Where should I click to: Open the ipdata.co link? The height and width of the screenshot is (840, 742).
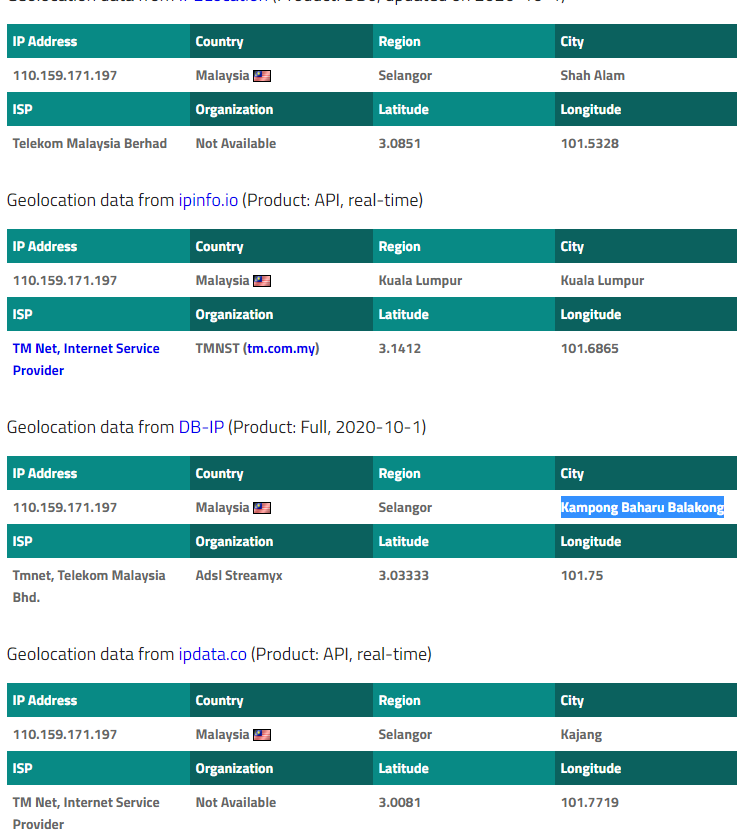point(212,655)
